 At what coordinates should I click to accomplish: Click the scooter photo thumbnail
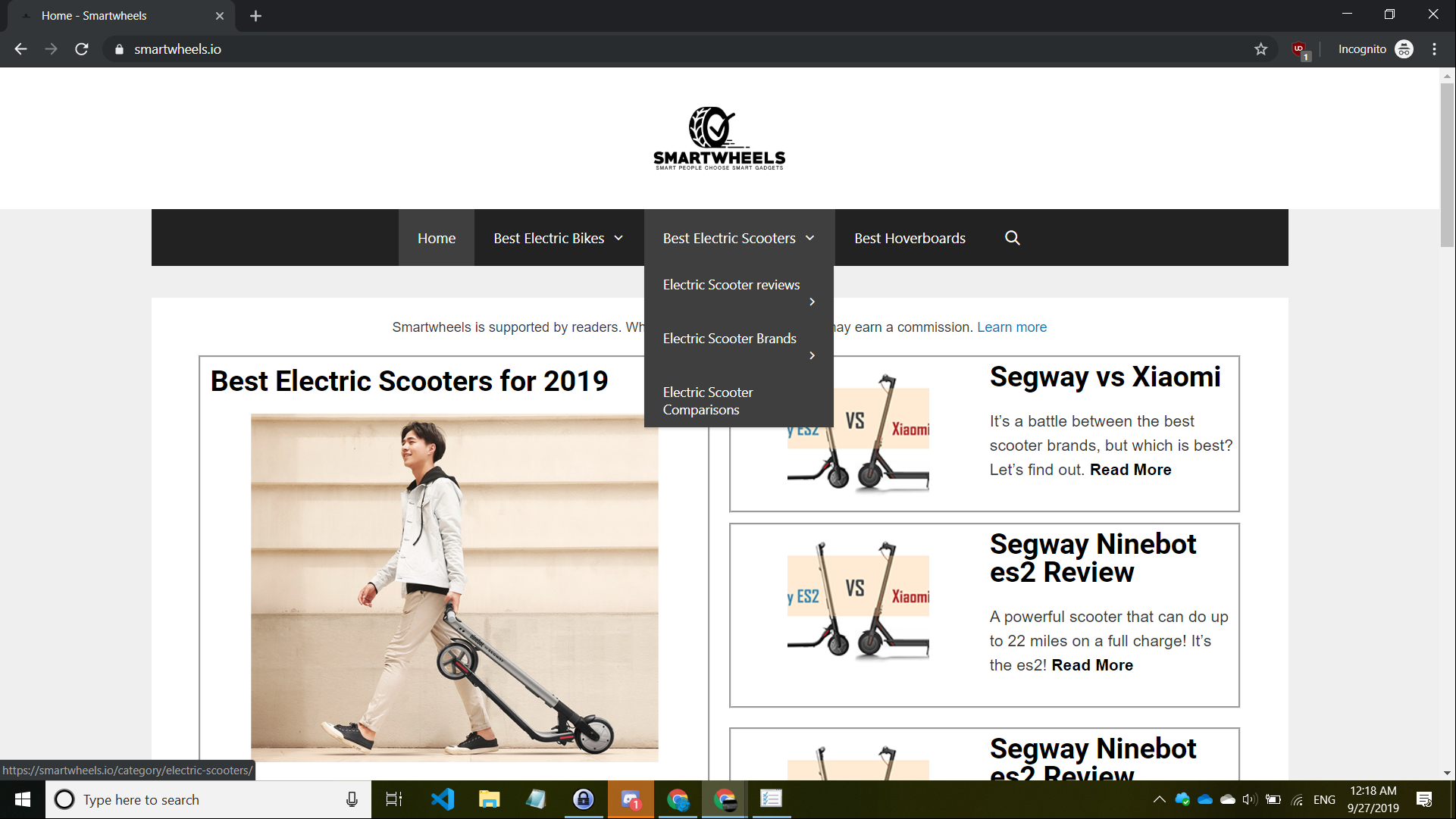454,587
